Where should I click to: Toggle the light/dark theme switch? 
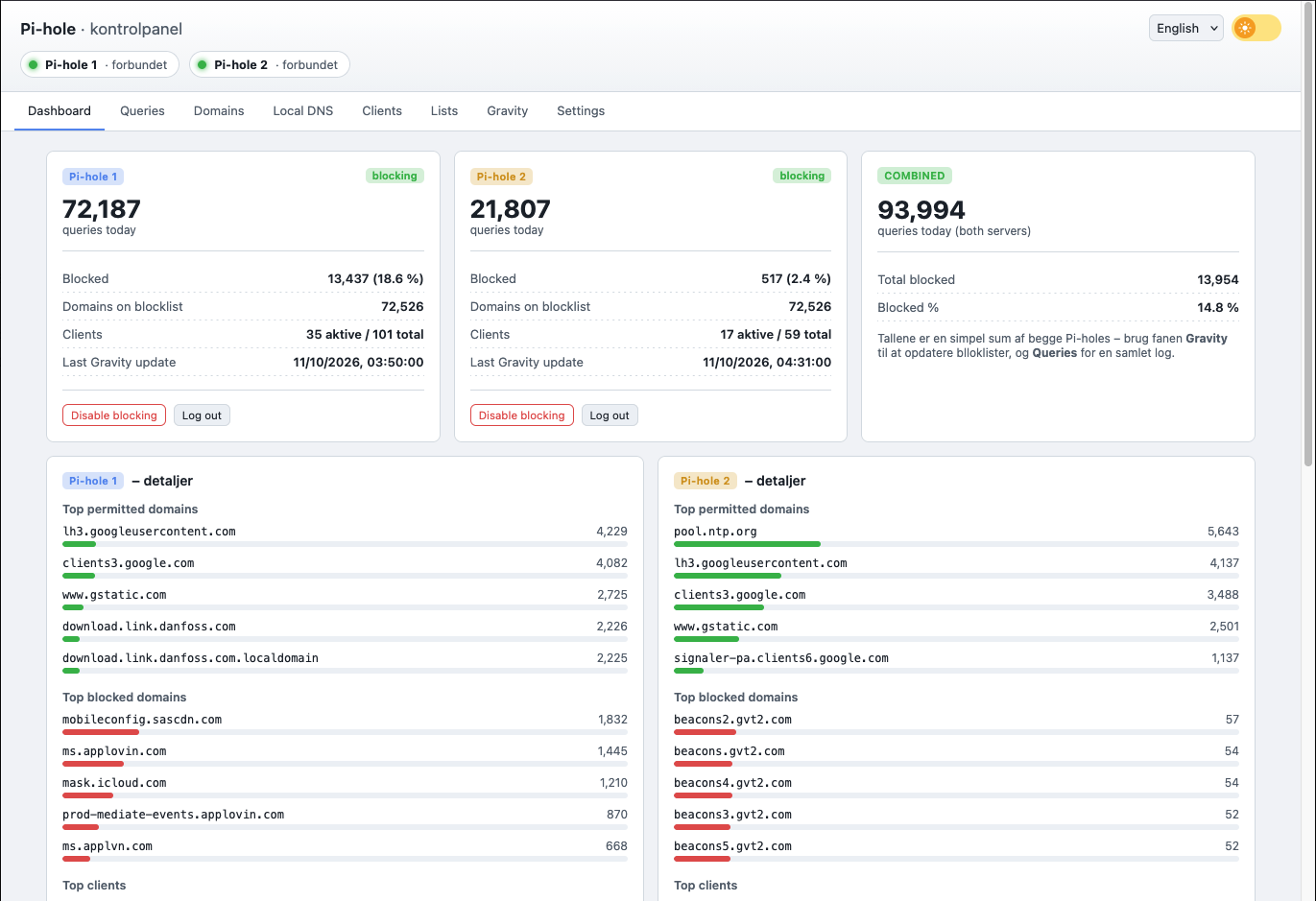1256,28
